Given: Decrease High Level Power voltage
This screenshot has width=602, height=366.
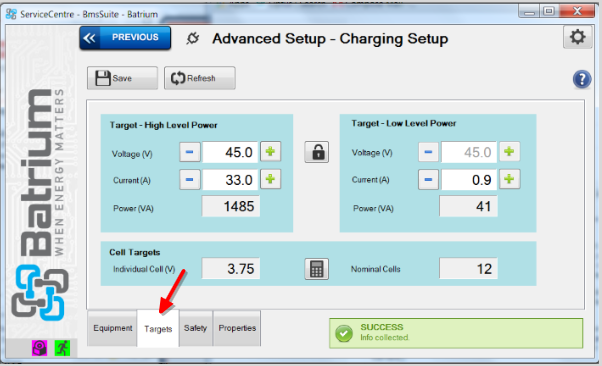Looking at the screenshot, I should tap(190, 152).
